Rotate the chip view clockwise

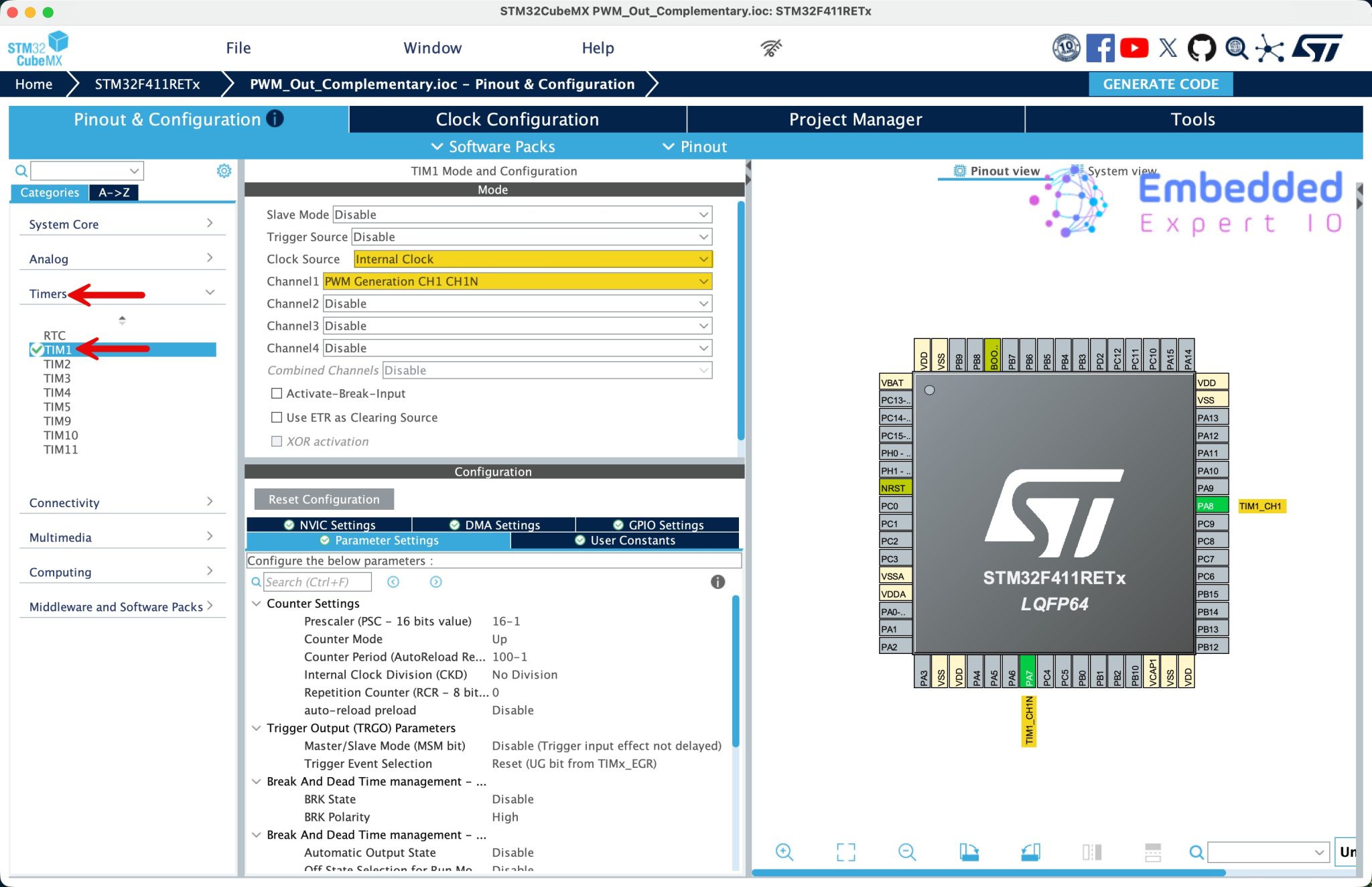point(969,852)
